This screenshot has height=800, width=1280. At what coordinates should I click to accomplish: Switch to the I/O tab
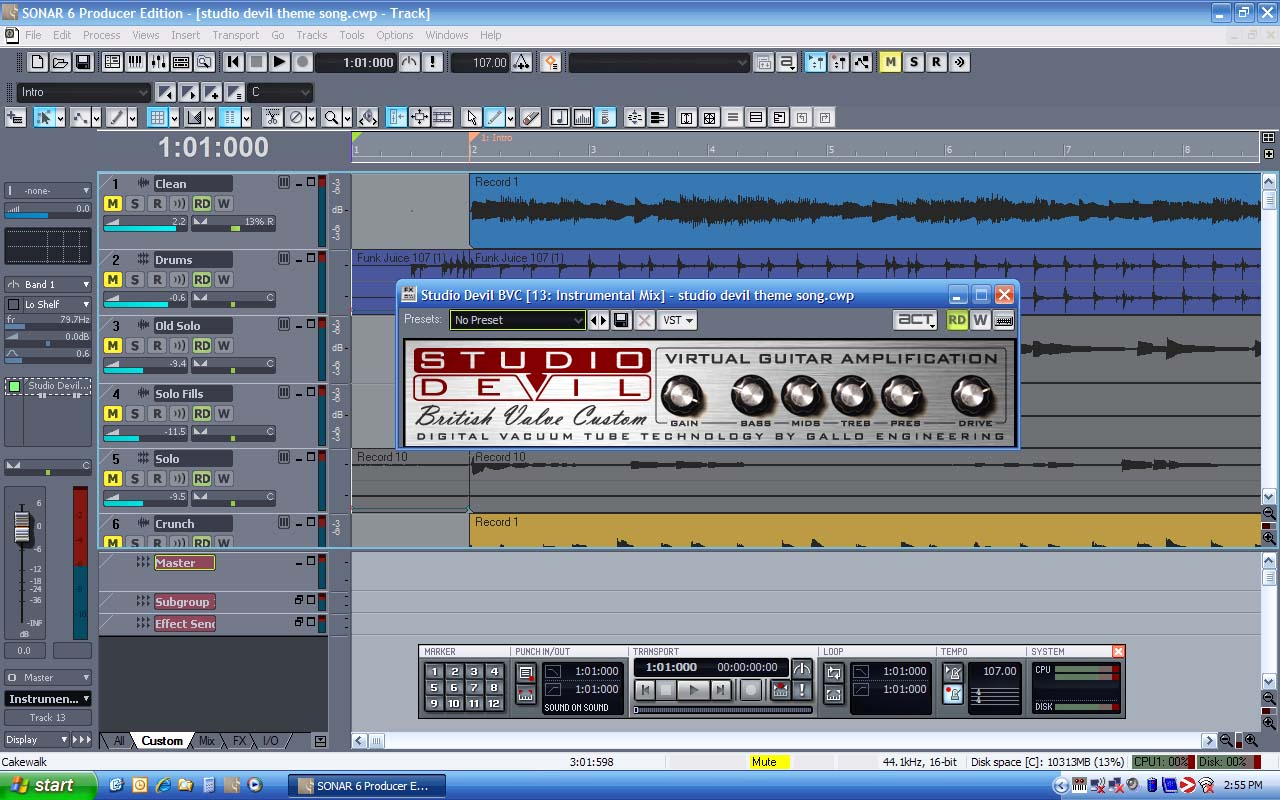coord(270,741)
